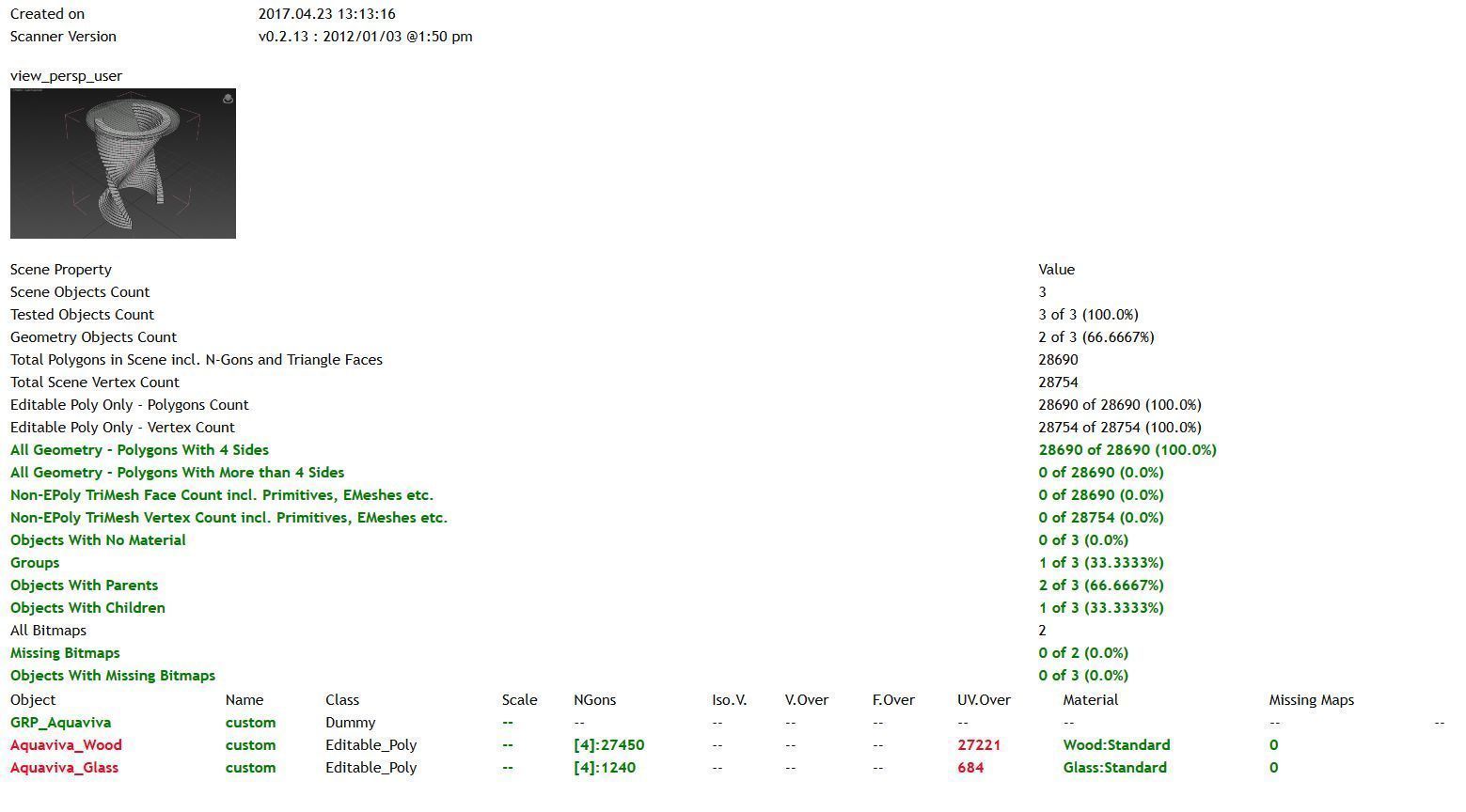Click the UV.Over column header
The height and width of the screenshot is (812, 1466).
coord(984,700)
